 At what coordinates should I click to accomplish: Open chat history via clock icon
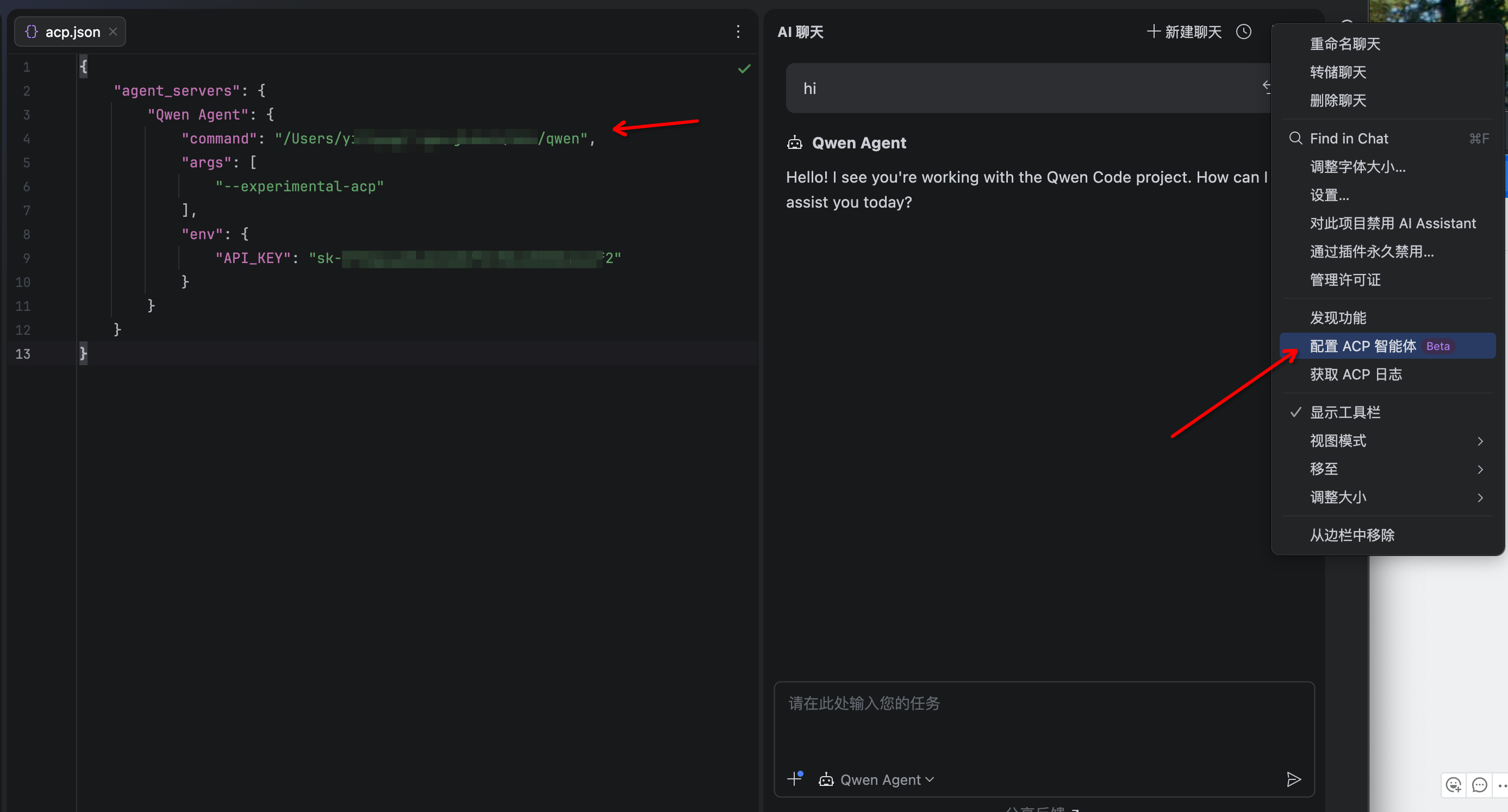tap(1244, 32)
